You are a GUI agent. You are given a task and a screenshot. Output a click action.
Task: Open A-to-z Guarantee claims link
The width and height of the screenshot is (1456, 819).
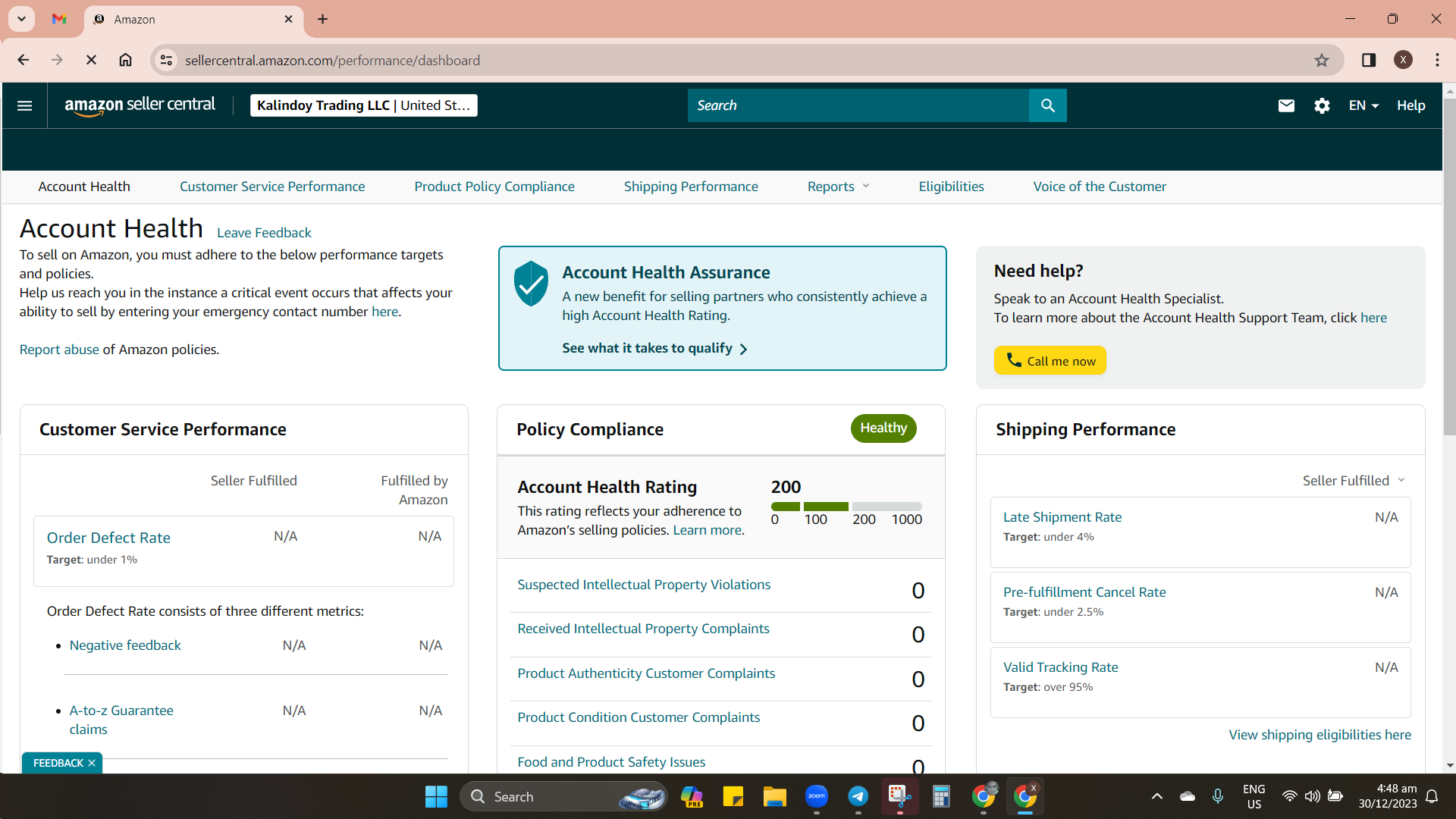click(x=121, y=720)
